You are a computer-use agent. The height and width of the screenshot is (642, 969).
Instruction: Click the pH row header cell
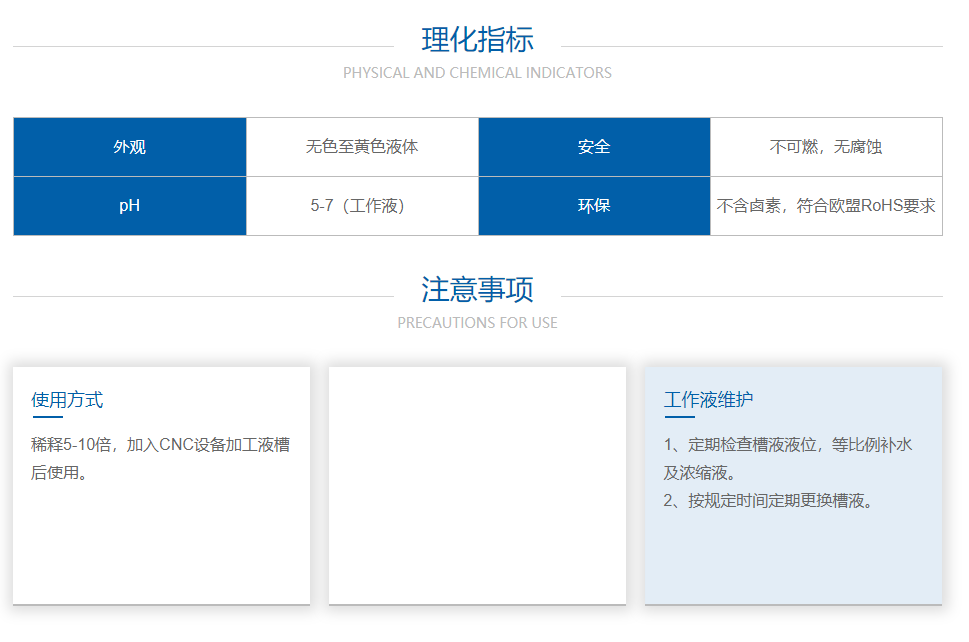[x=130, y=206]
